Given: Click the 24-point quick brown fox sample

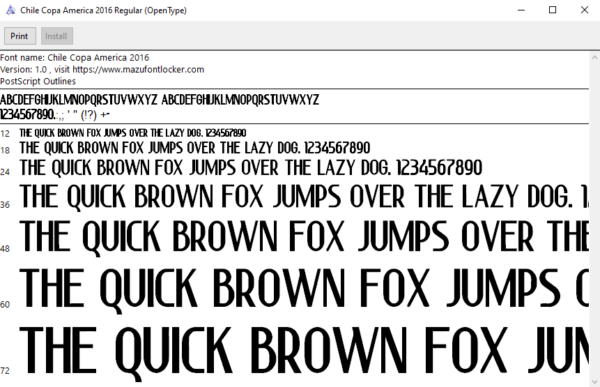Looking at the screenshot, I should tap(251, 168).
